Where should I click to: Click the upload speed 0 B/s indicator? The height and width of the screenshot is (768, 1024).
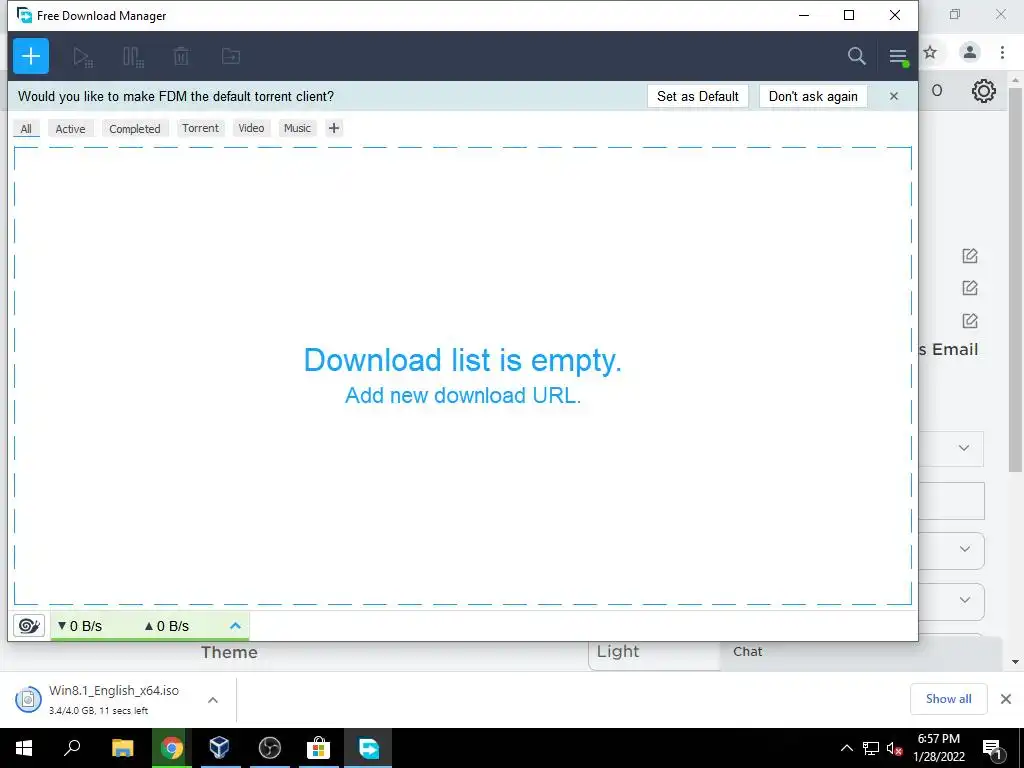point(167,626)
